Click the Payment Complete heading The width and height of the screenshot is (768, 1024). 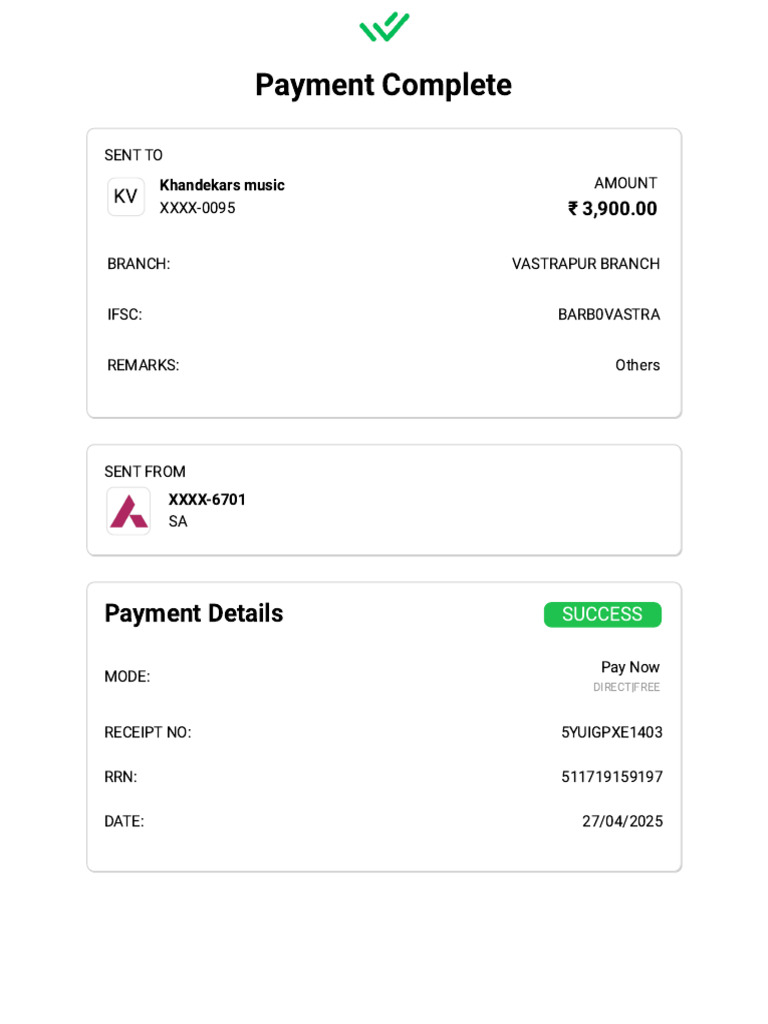pyautogui.click(x=383, y=85)
